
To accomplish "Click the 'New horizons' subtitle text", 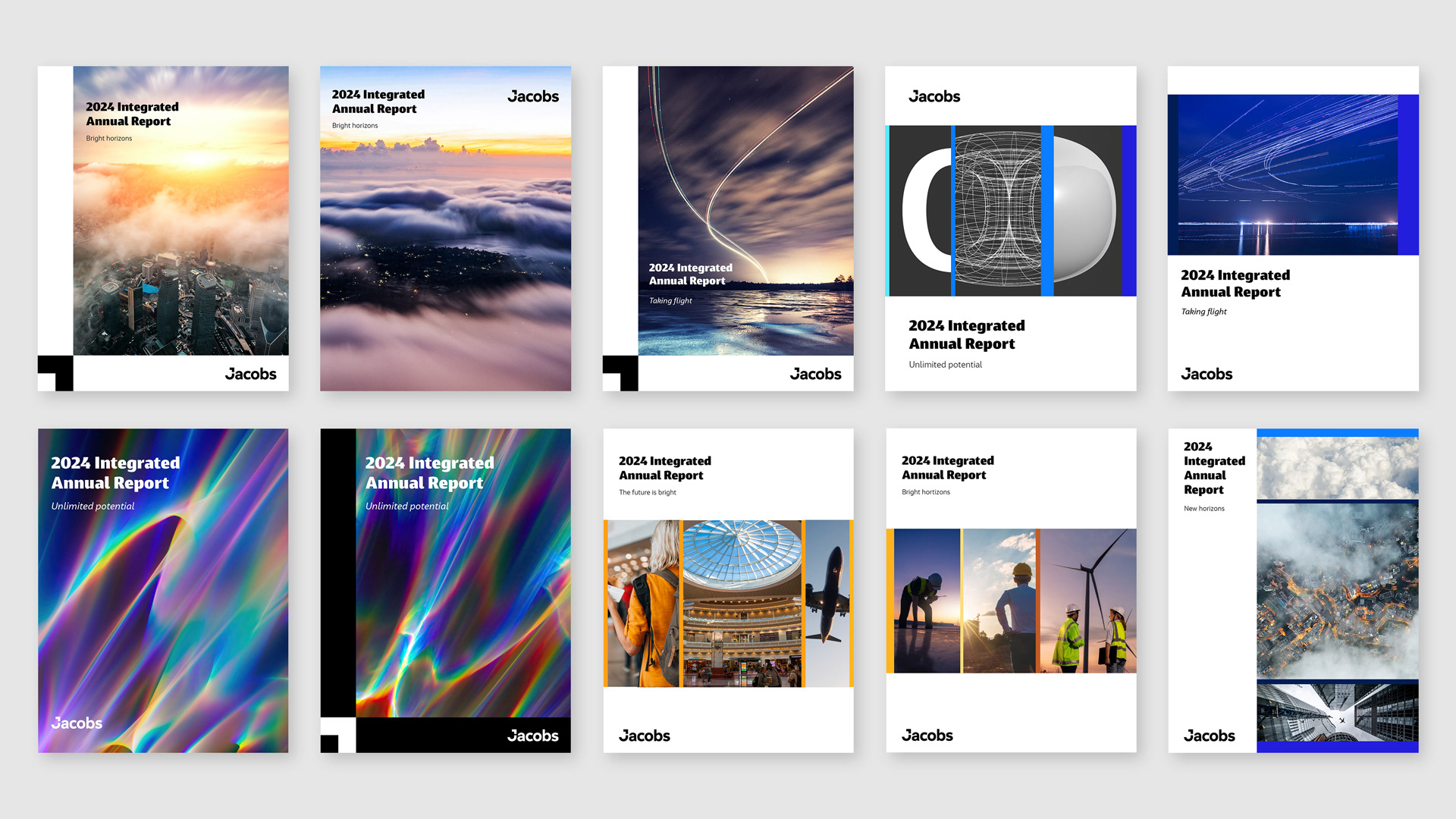I will pos(1203,509).
